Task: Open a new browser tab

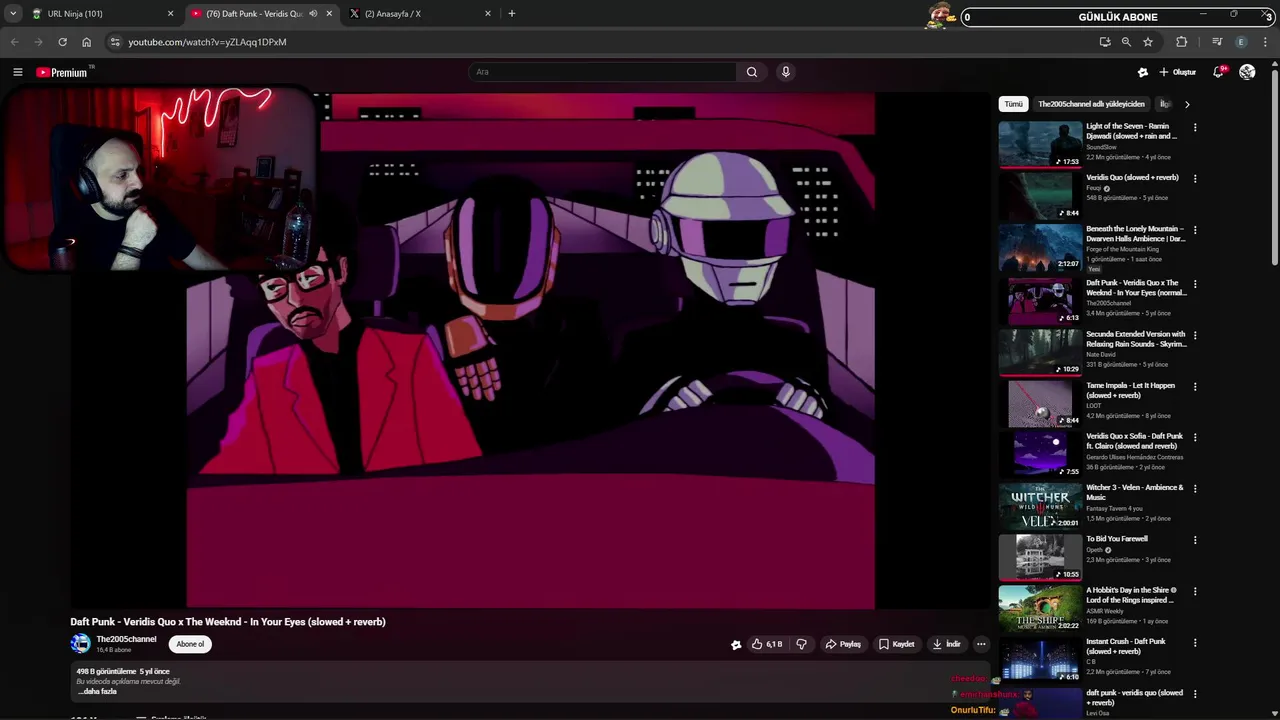Action: pyautogui.click(x=512, y=14)
